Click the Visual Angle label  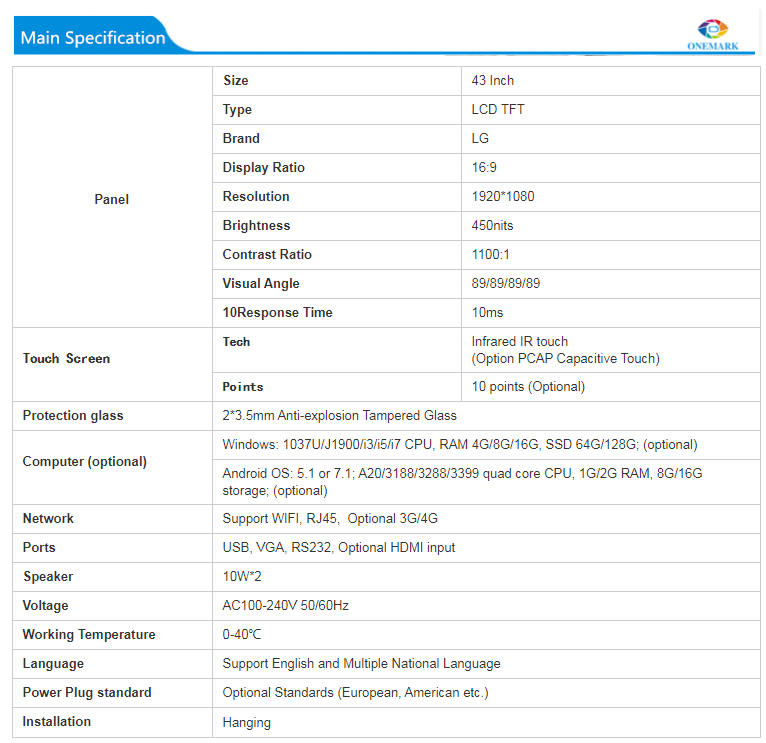[261, 284]
